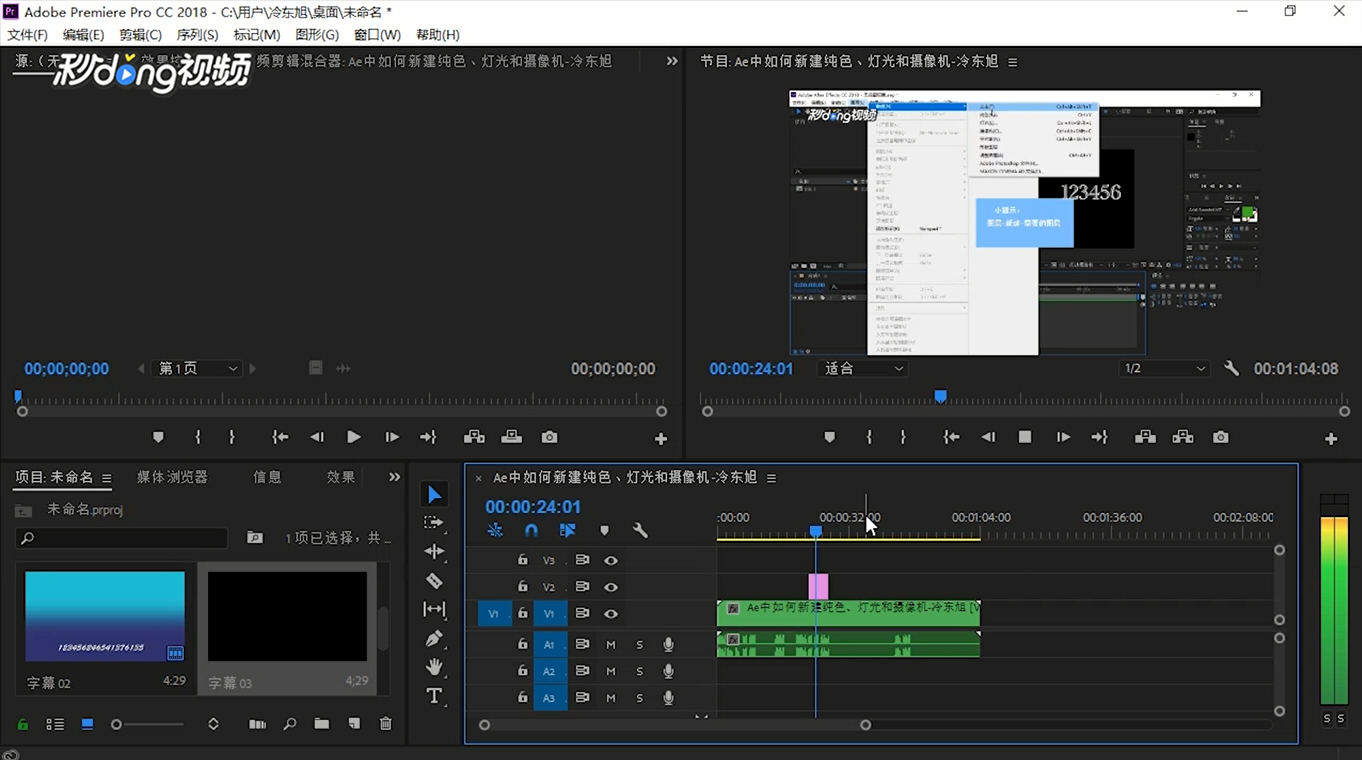Switch to 信息 tab
Image resolution: width=1362 pixels, height=760 pixels.
(x=267, y=477)
